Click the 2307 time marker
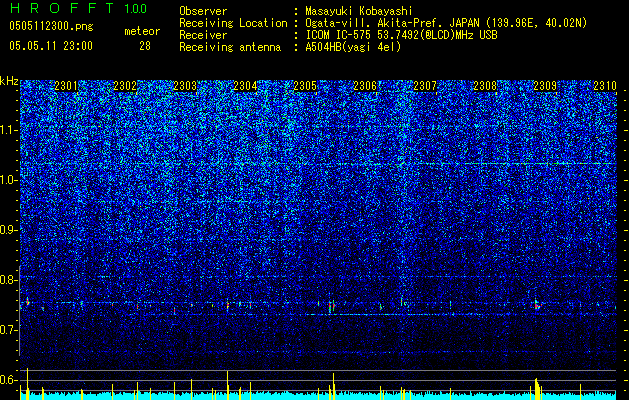The image size is (629, 400). click(x=425, y=86)
